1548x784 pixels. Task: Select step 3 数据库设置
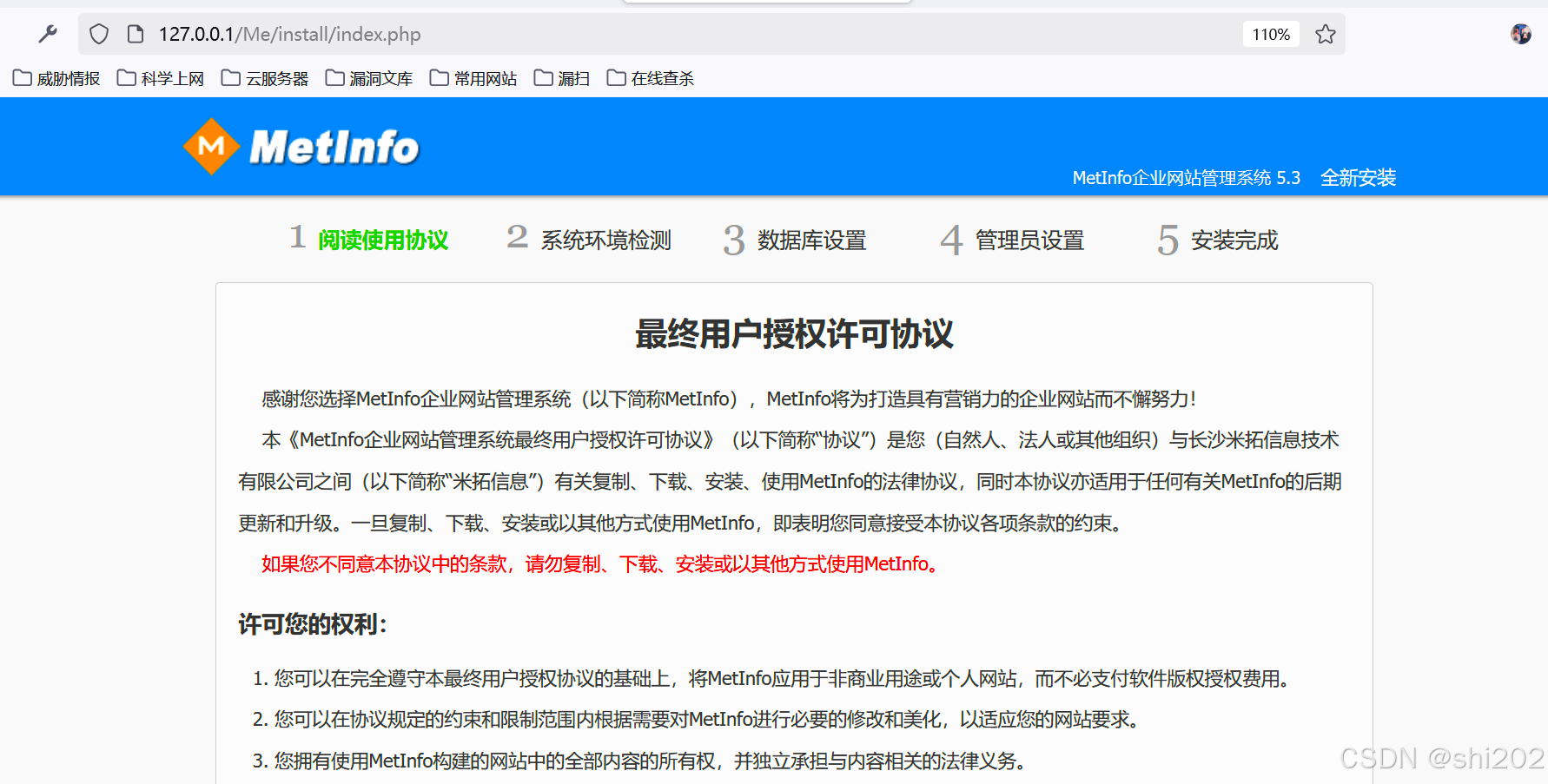pos(795,240)
